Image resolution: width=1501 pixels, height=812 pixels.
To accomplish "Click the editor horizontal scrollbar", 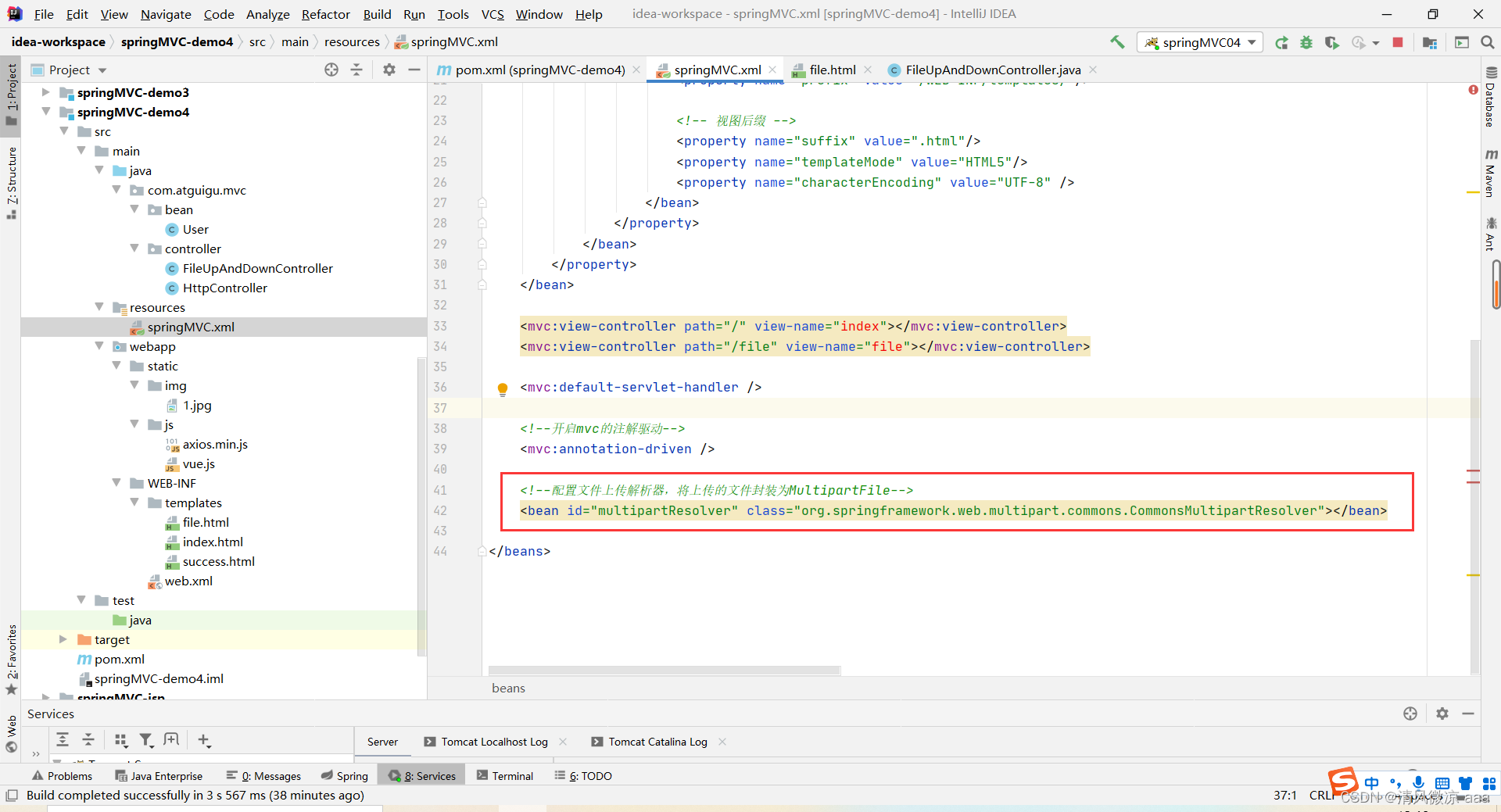I will pos(664,671).
